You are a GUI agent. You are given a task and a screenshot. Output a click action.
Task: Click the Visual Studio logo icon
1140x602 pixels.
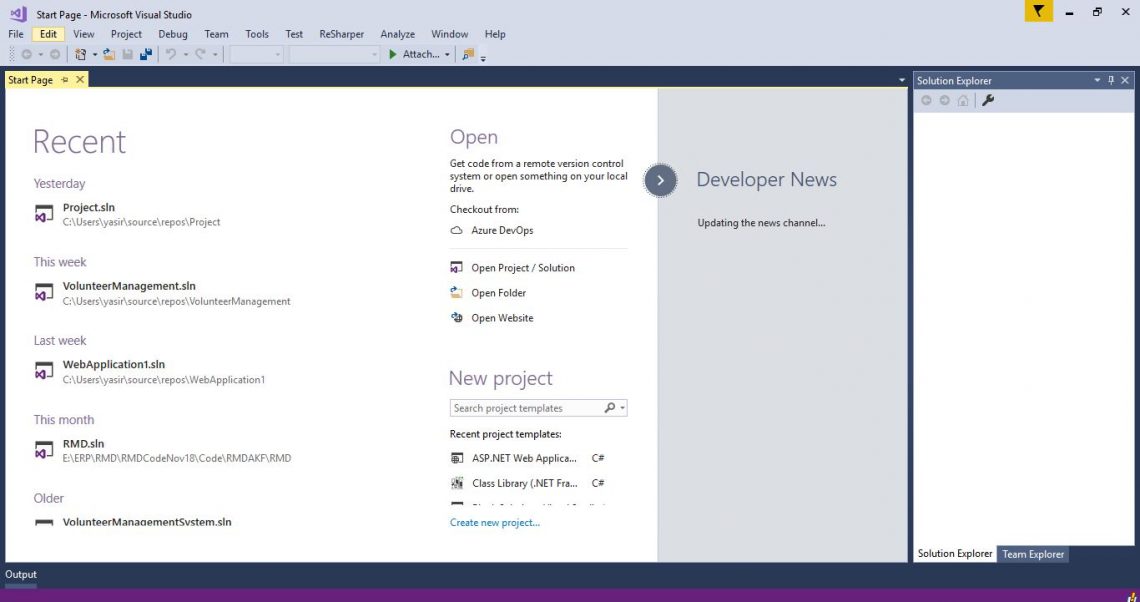(x=18, y=14)
